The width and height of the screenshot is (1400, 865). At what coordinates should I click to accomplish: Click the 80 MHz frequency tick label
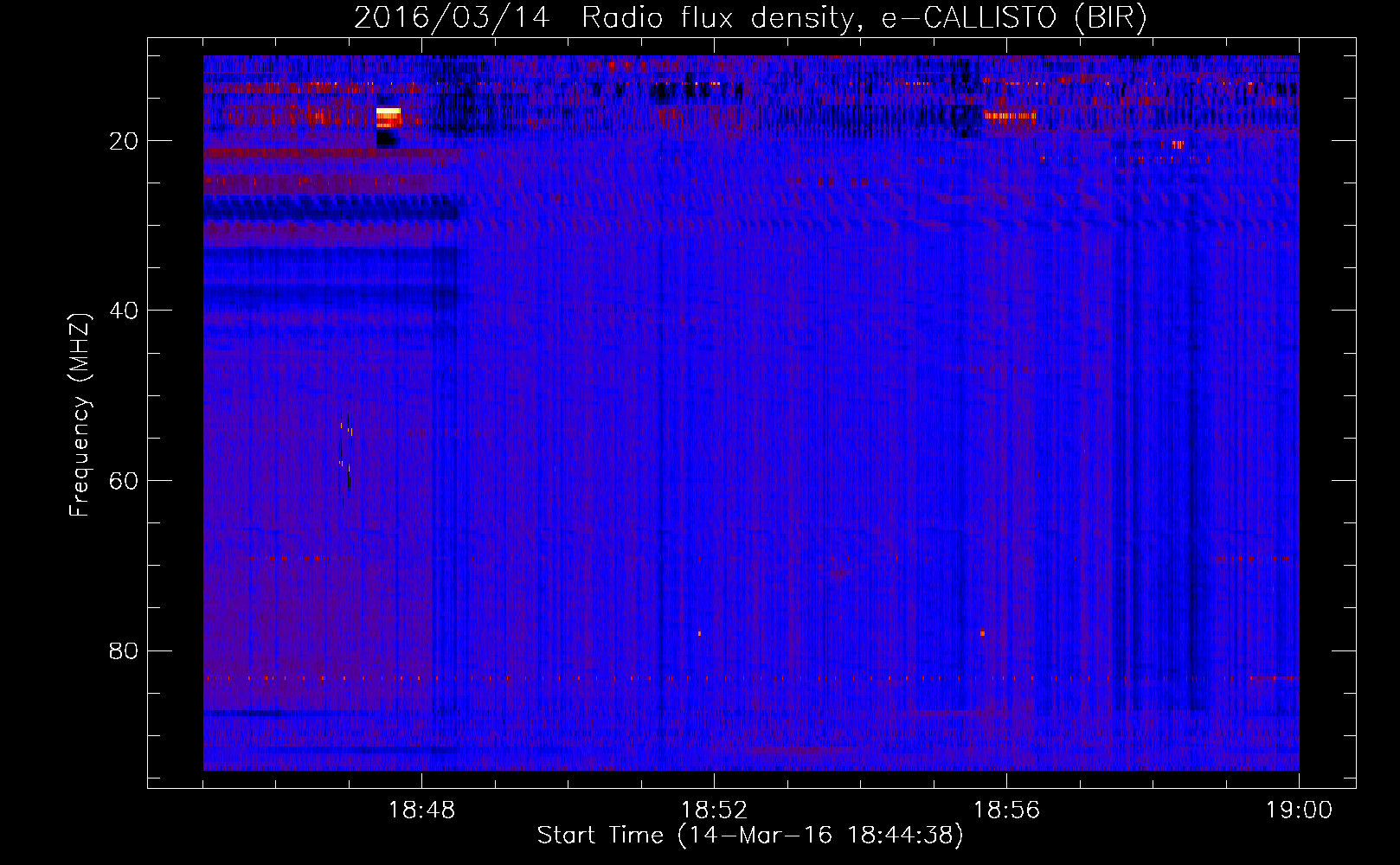[124, 650]
